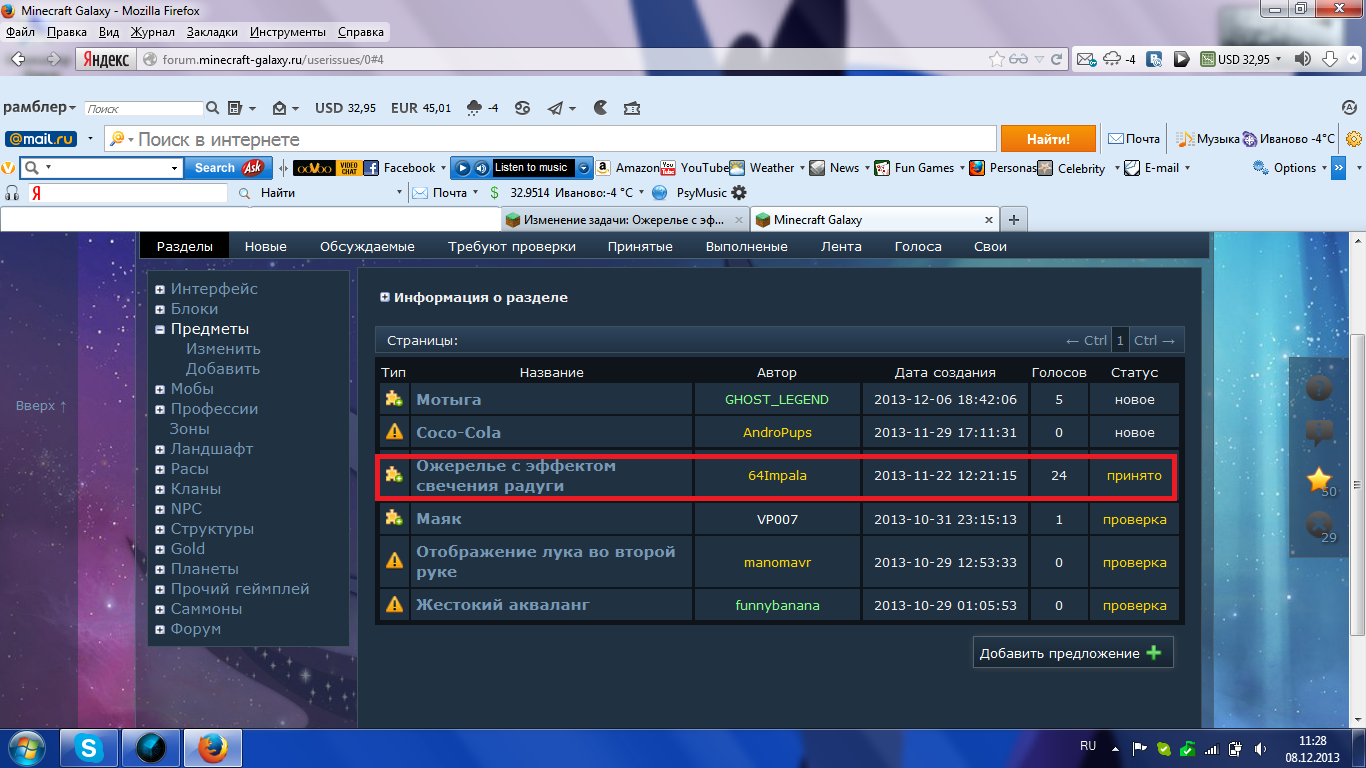This screenshot has width=1366, height=768.
Task: Click the headphones icon in Yandex toolbar
Action: (13, 192)
